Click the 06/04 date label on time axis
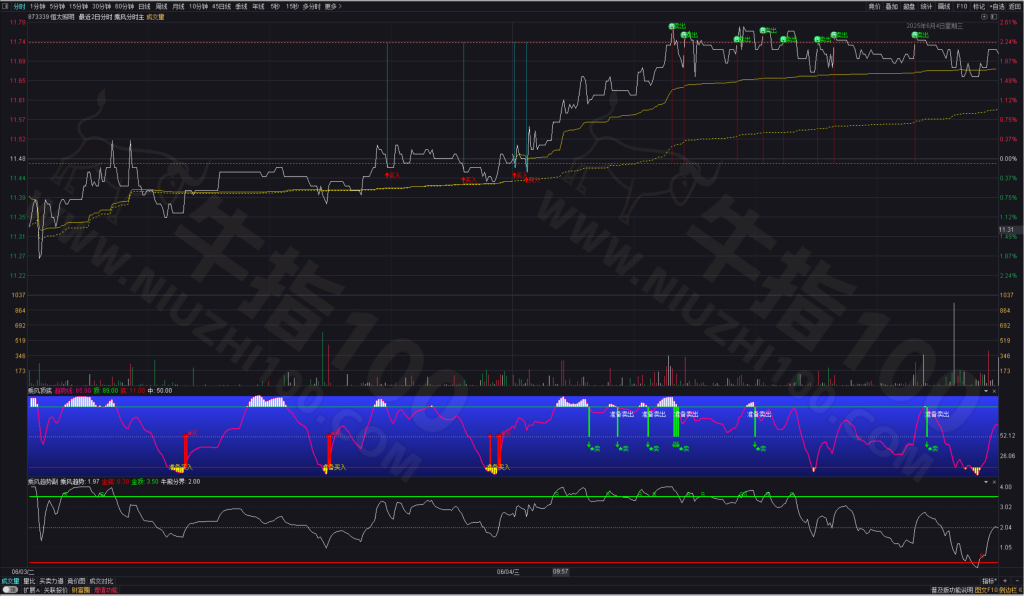 pyautogui.click(x=508, y=572)
